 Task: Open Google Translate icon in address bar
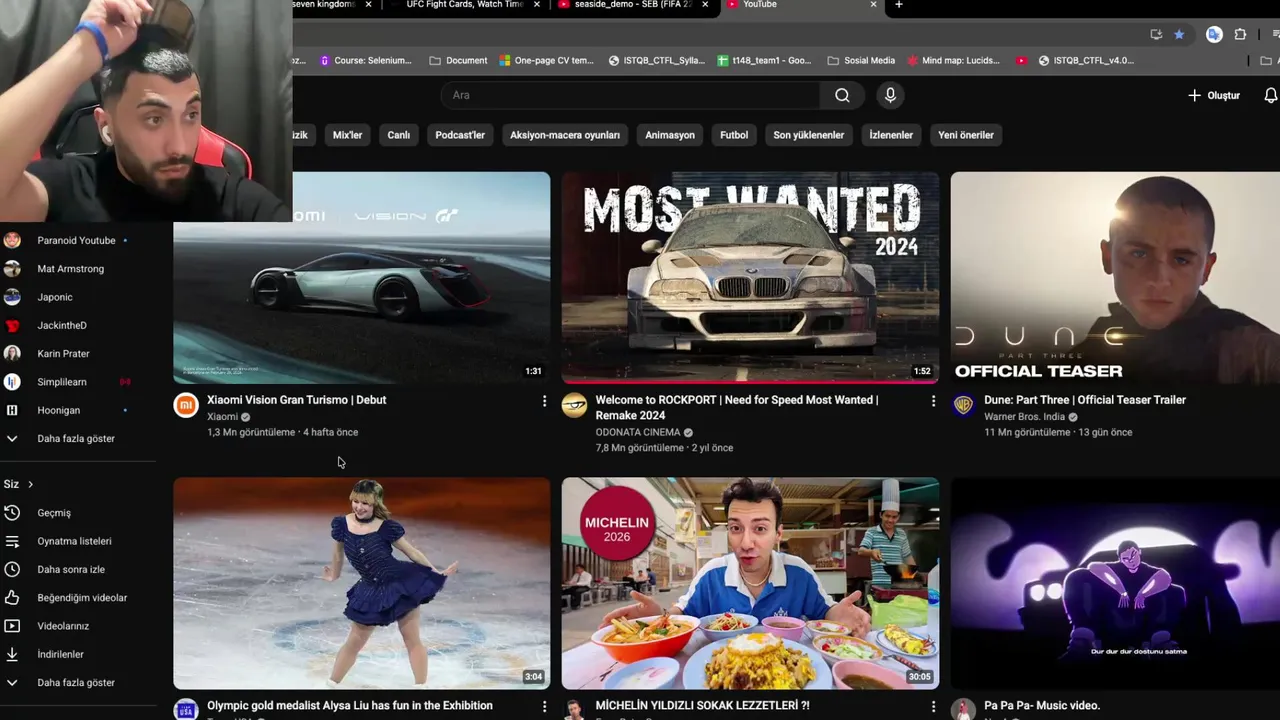[1214, 34]
